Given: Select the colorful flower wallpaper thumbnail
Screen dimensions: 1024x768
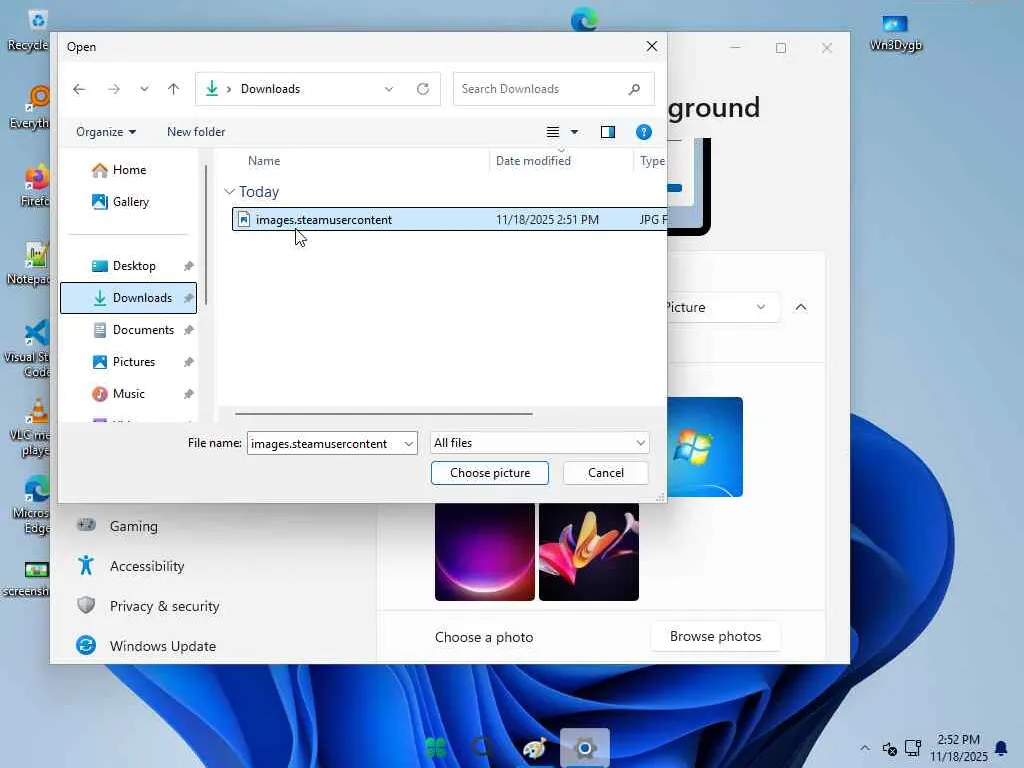Looking at the screenshot, I should pyautogui.click(x=588, y=552).
